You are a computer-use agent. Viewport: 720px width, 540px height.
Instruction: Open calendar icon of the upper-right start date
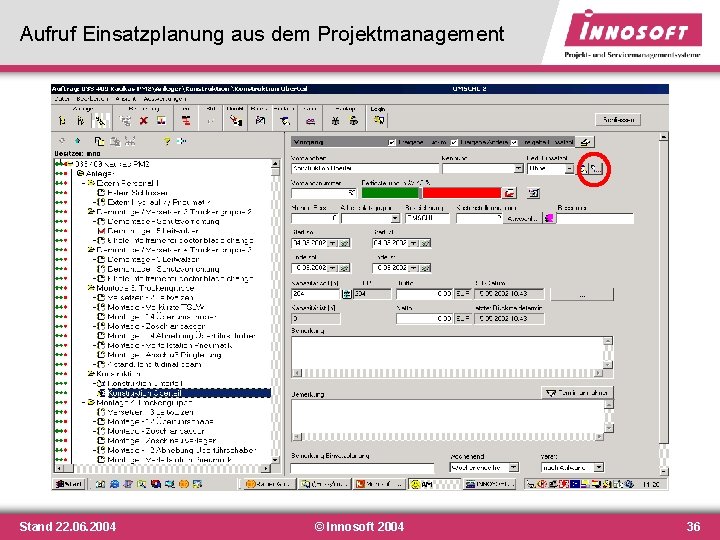click(x=426, y=243)
